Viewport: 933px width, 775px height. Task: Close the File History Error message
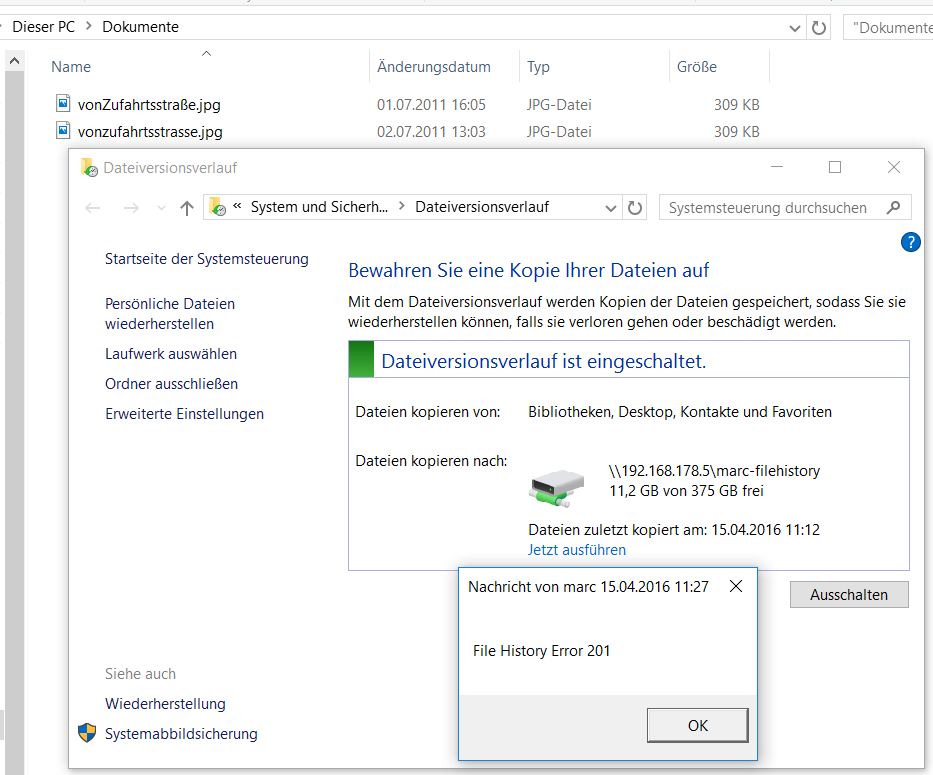coord(736,587)
